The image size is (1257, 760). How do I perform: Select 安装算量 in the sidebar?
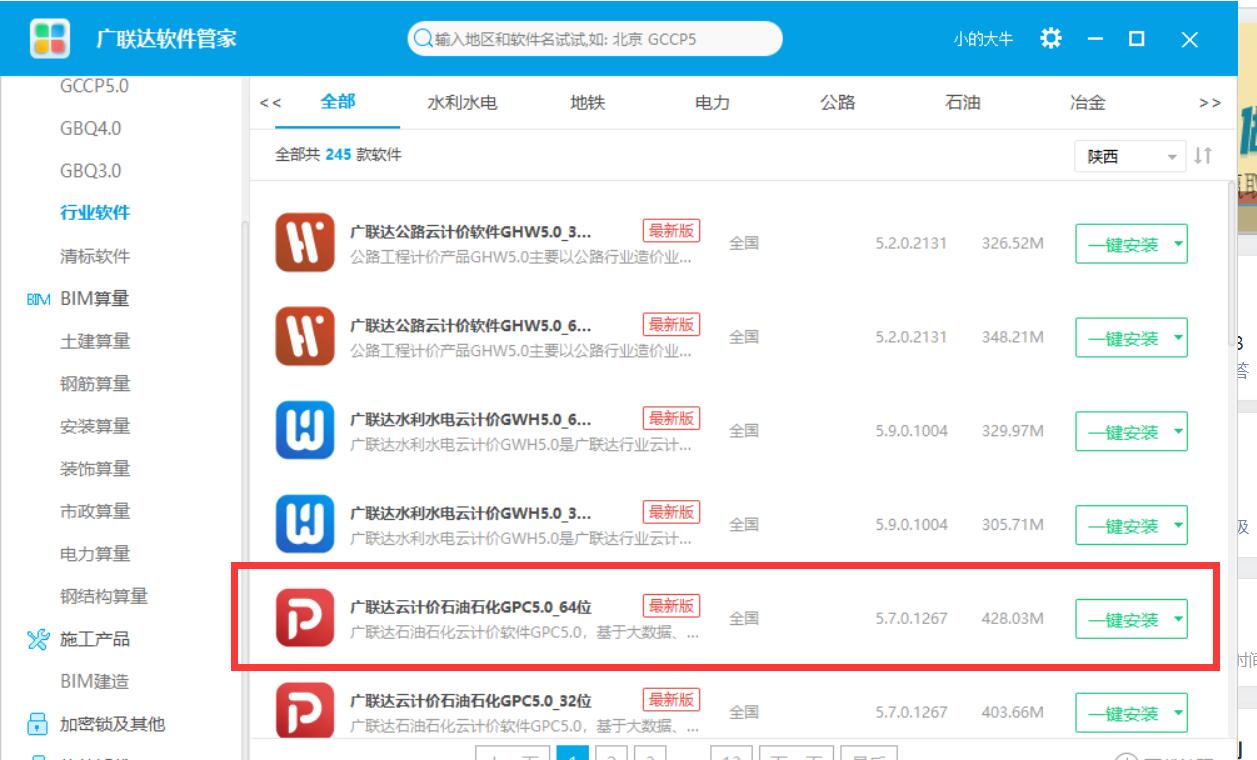click(95, 426)
